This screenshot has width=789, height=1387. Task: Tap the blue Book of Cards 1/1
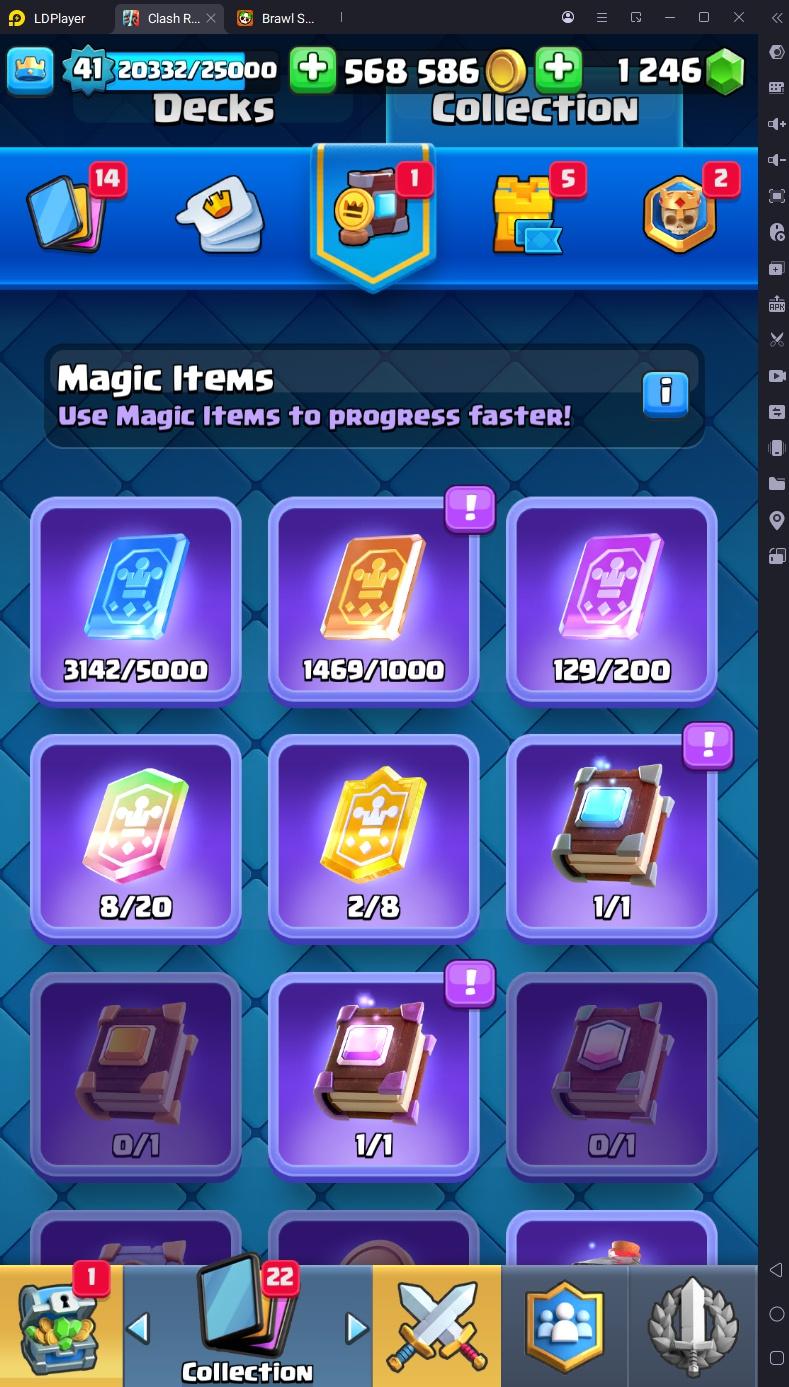tap(612, 838)
